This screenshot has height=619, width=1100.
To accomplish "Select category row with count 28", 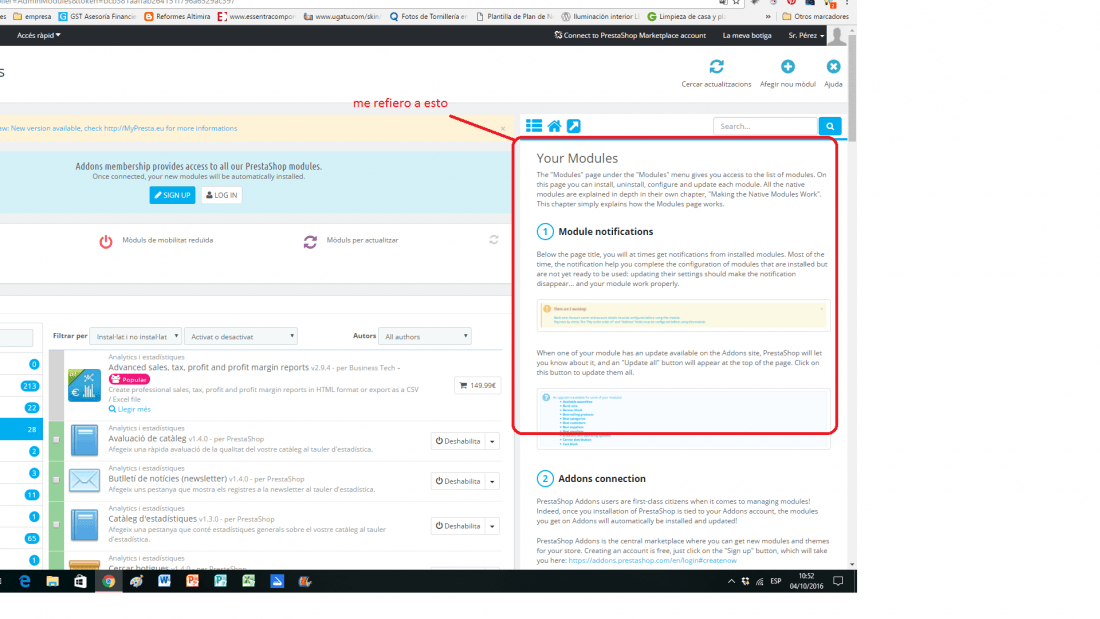I will point(21,429).
